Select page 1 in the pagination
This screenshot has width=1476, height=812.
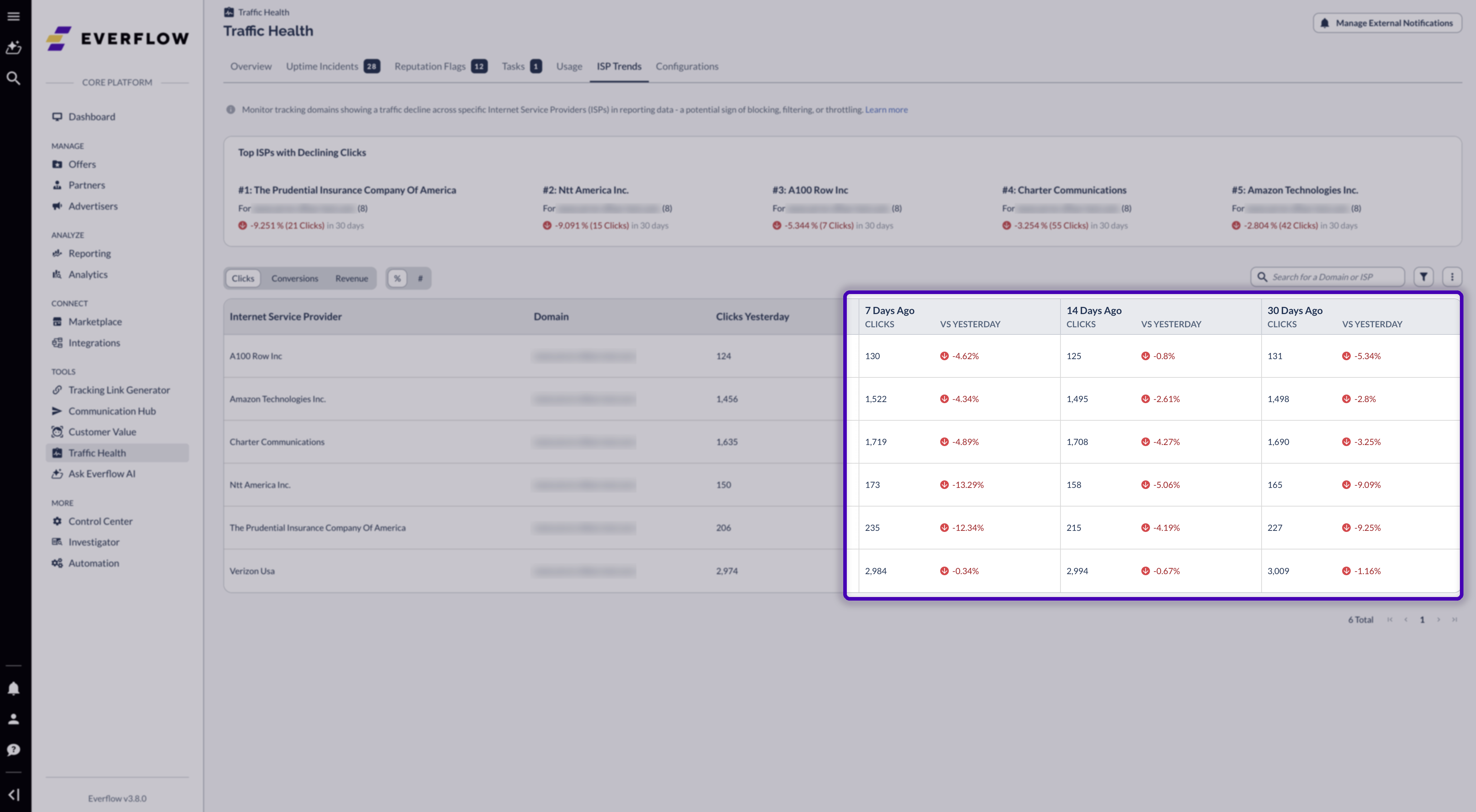(1422, 620)
